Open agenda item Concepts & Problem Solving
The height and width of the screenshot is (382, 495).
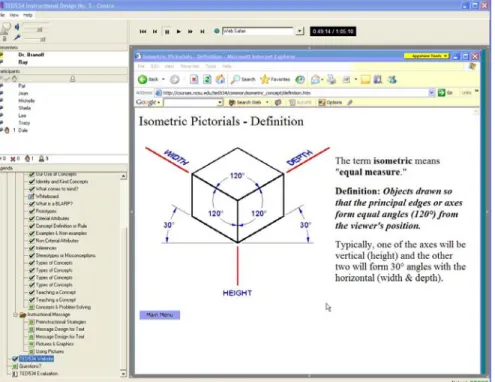[63, 307]
